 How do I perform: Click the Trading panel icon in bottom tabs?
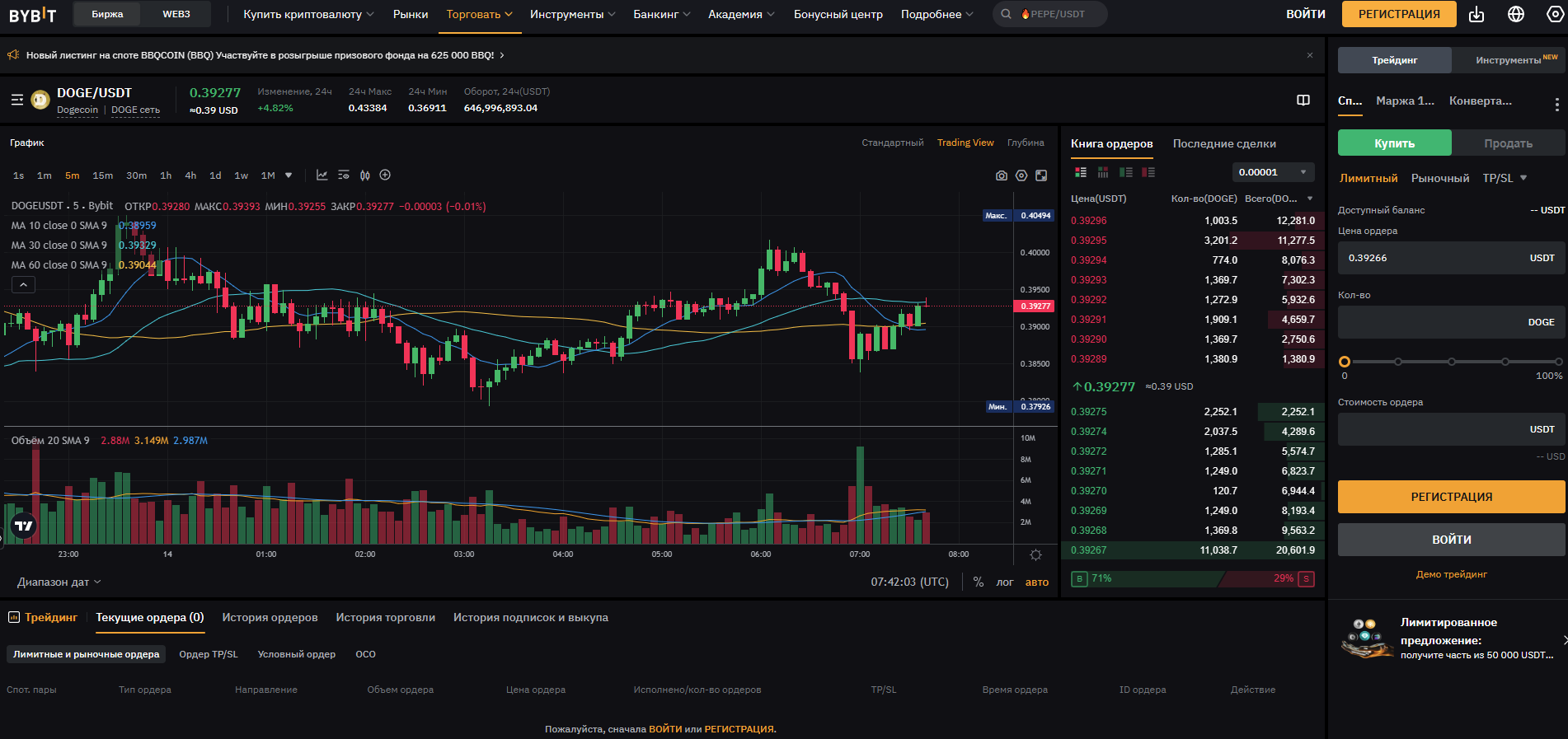13,617
